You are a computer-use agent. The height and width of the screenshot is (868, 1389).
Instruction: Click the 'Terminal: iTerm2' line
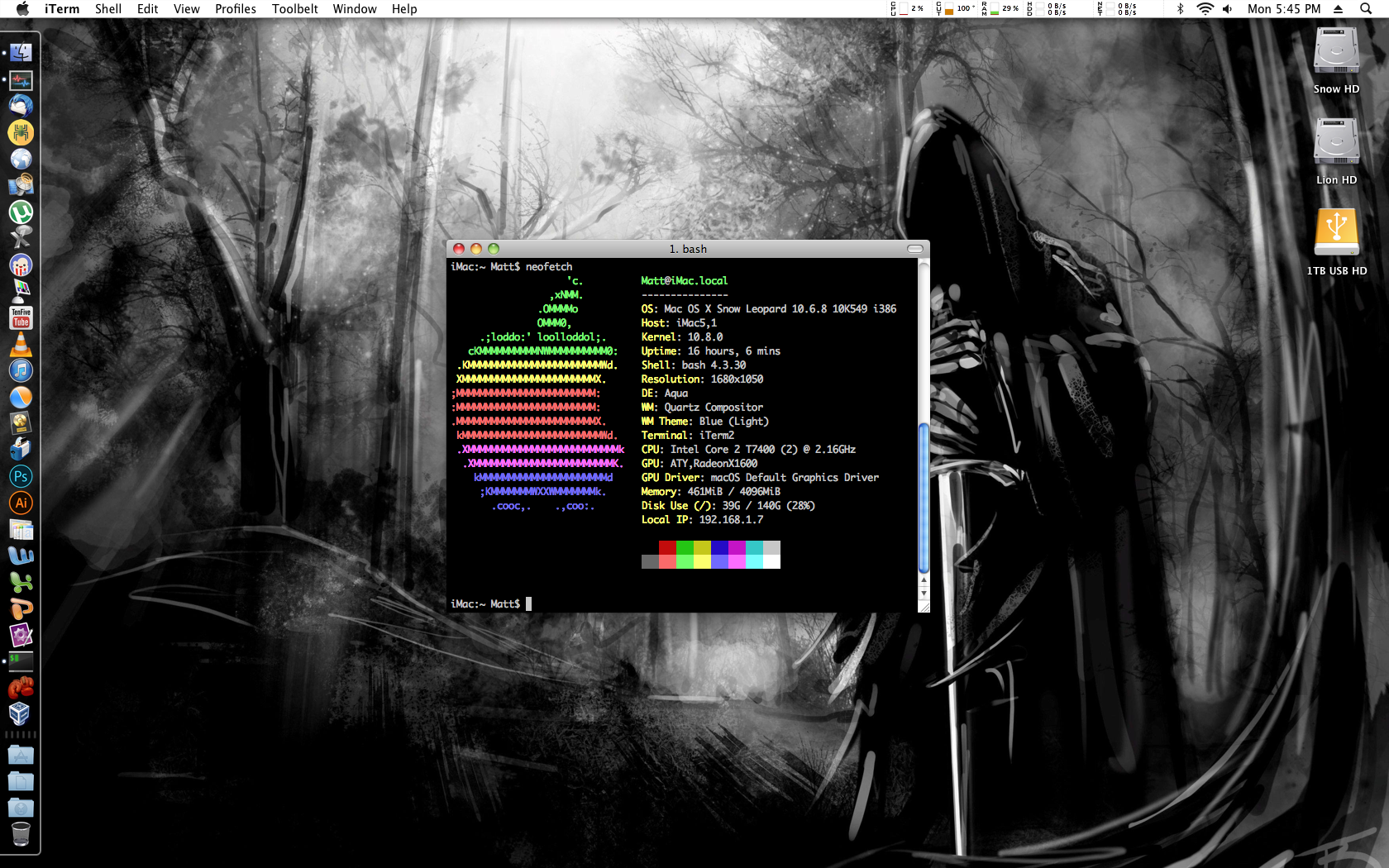688,436
